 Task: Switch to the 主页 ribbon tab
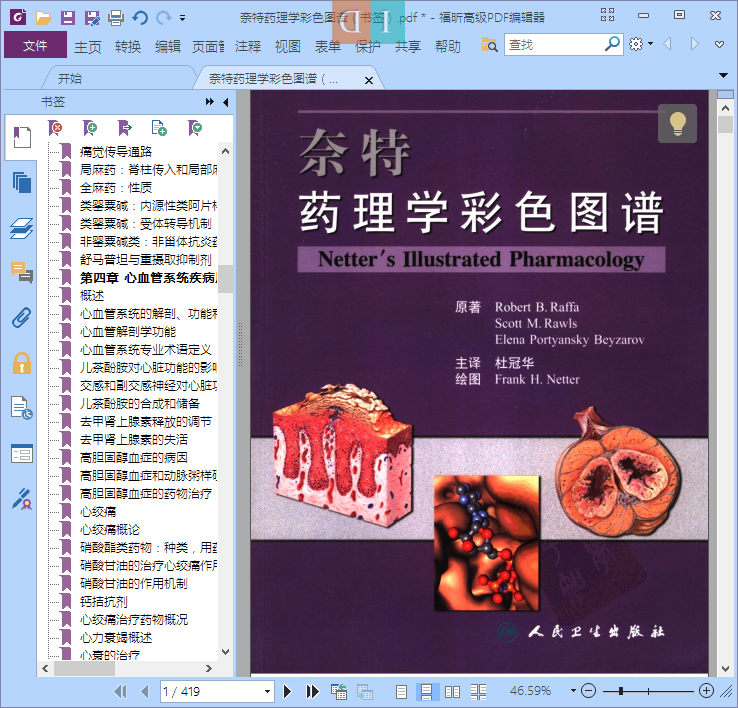tap(88, 47)
